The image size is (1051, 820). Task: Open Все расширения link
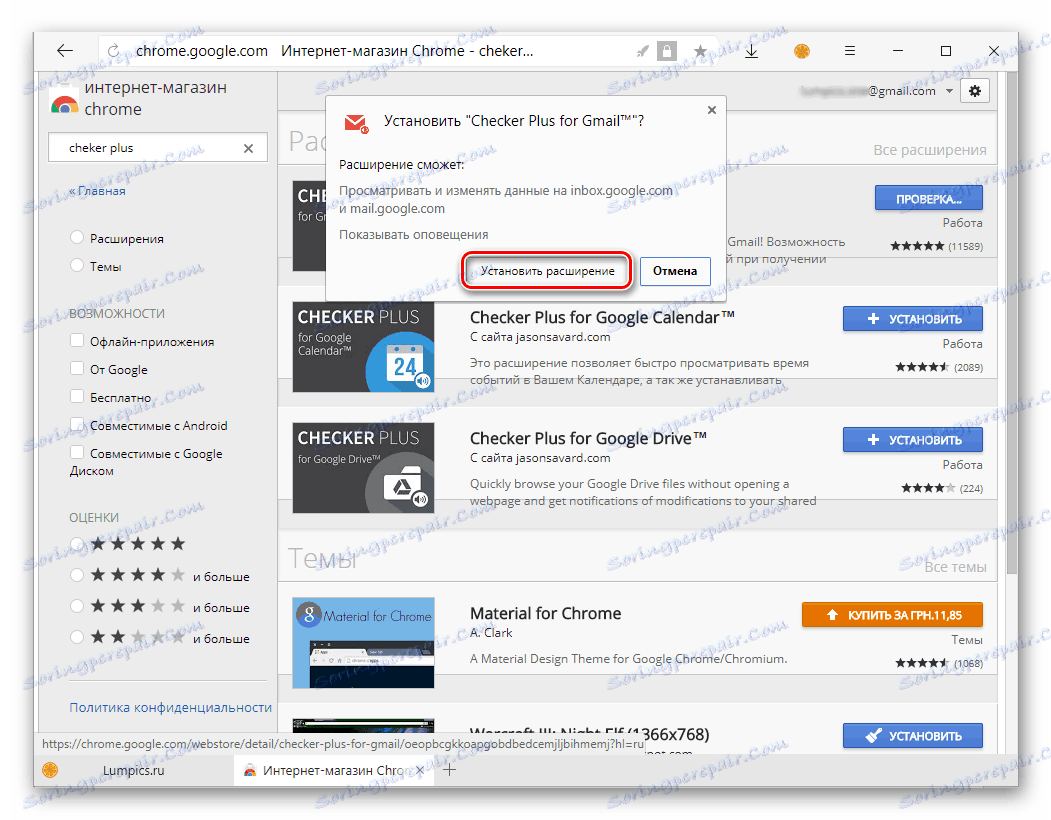coord(930,150)
